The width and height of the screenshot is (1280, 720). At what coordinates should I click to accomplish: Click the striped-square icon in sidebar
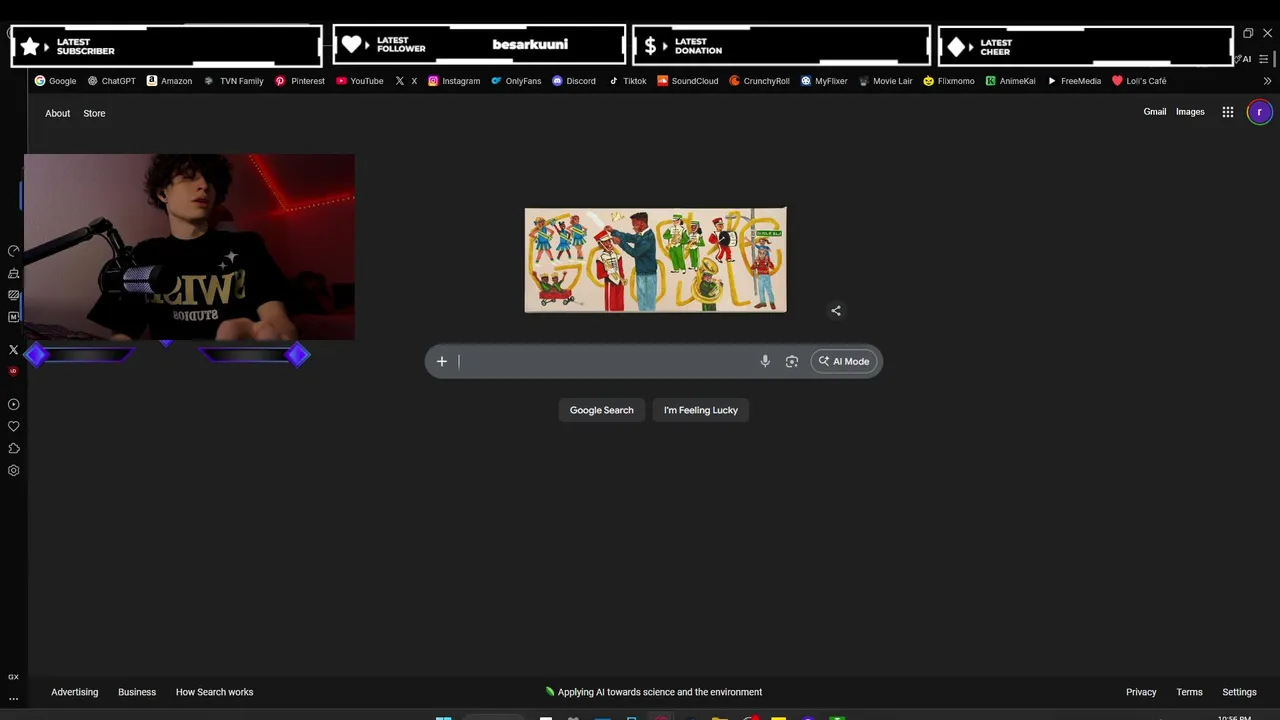pos(13,295)
